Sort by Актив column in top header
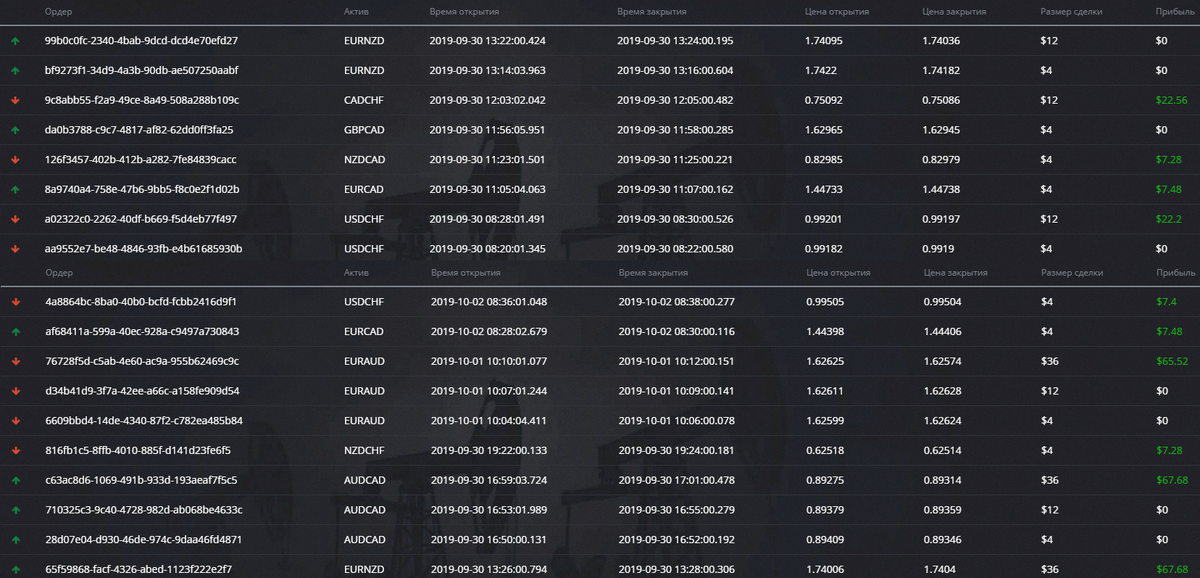Viewport: 1200px width, 578px height. (x=355, y=12)
